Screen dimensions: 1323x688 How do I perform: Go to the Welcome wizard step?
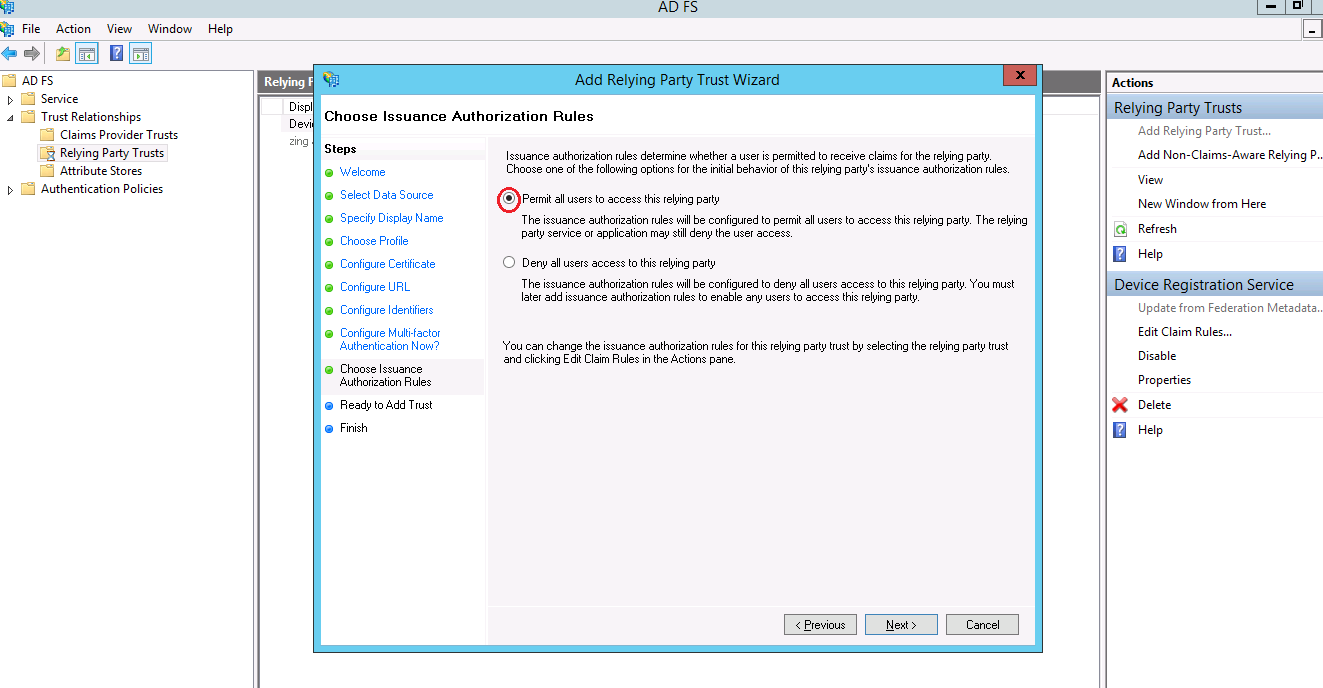[x=362, y=172]
